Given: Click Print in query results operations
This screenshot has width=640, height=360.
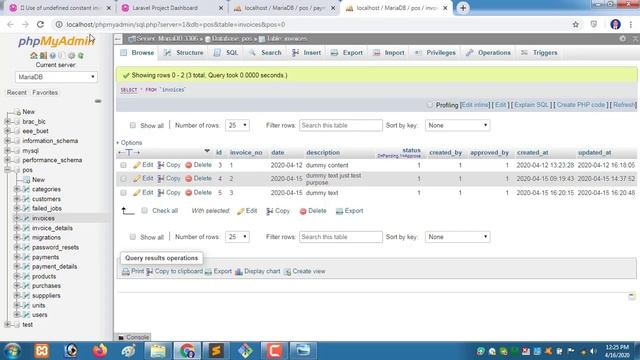Looking at the screenshot, I should 133,271.
